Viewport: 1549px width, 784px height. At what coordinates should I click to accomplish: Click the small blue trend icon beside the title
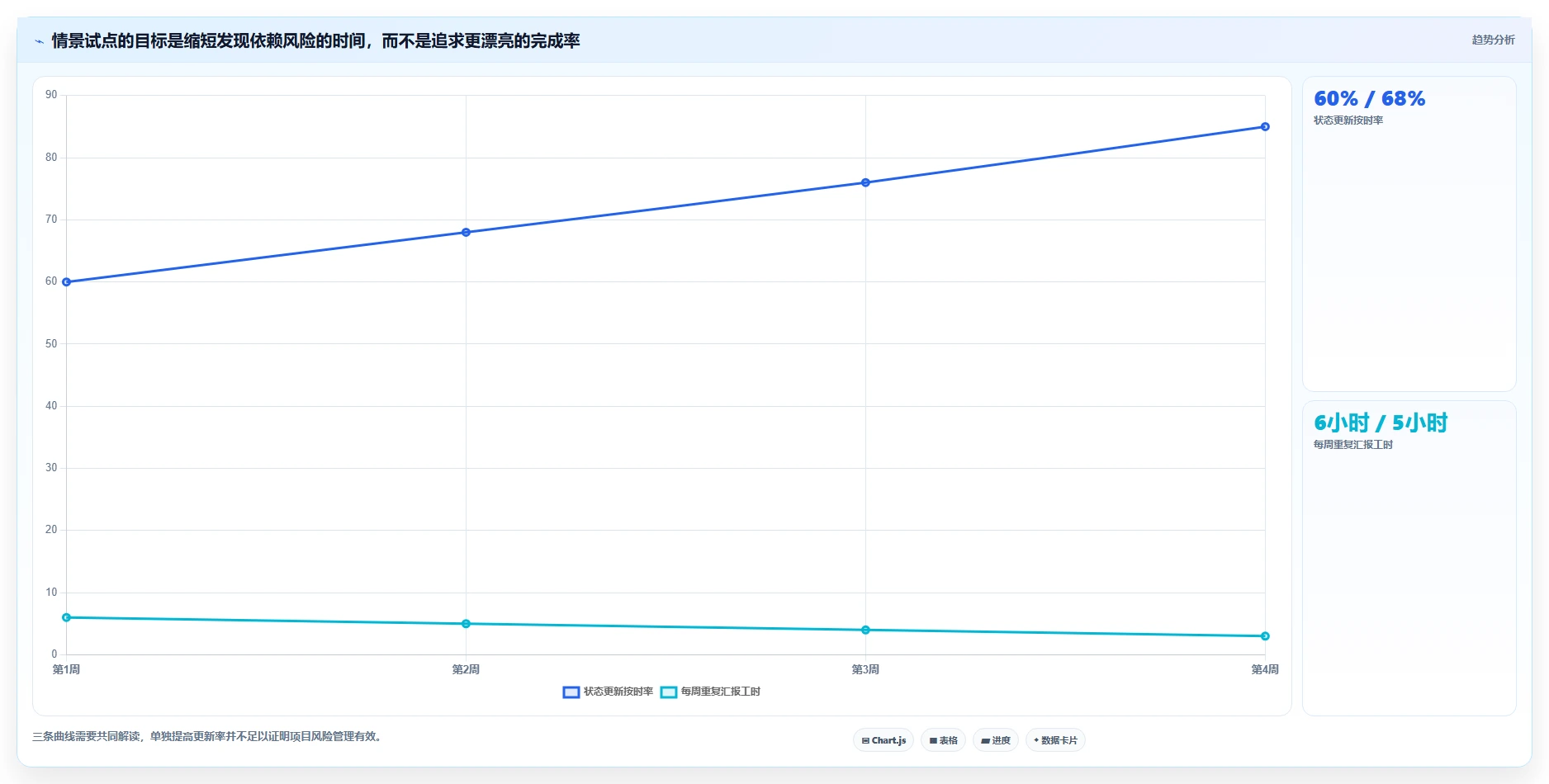click(39, 41)
